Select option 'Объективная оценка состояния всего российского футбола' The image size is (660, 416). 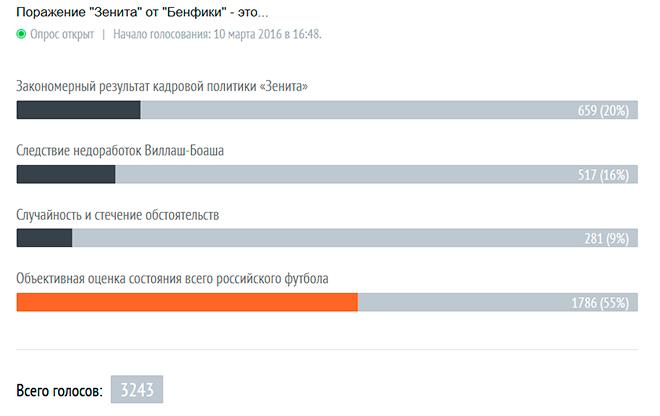point(172,279)
